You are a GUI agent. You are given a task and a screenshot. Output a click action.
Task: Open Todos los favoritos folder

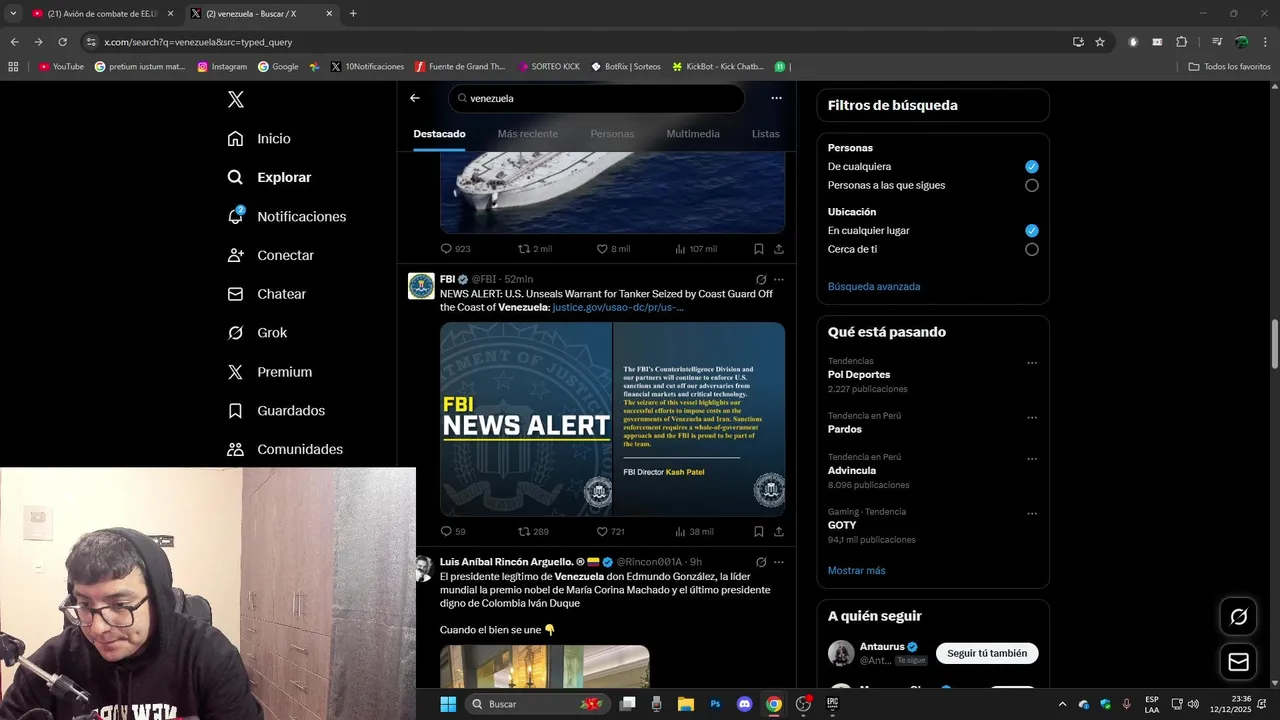[x=1229, y=67]
